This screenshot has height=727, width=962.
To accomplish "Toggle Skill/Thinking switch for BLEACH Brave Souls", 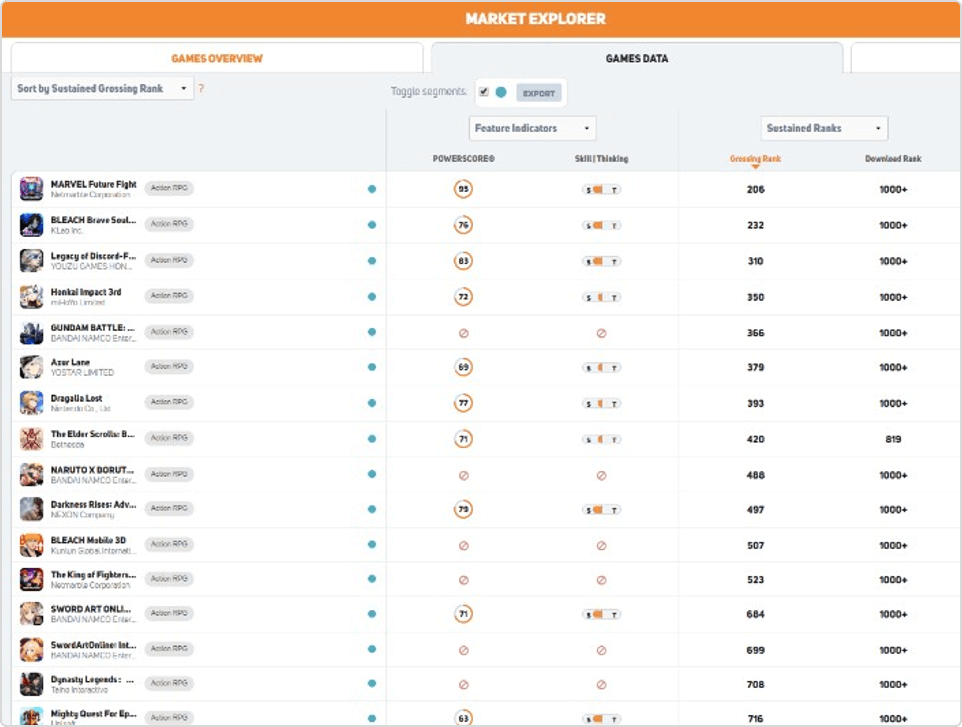I will pos(601,226).
